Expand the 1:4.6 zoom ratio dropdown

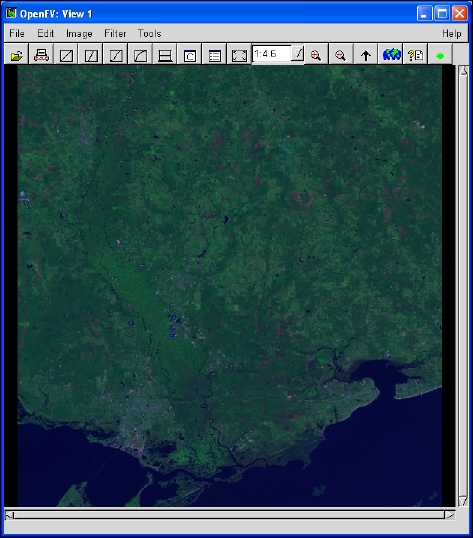[x=298, y=53]
